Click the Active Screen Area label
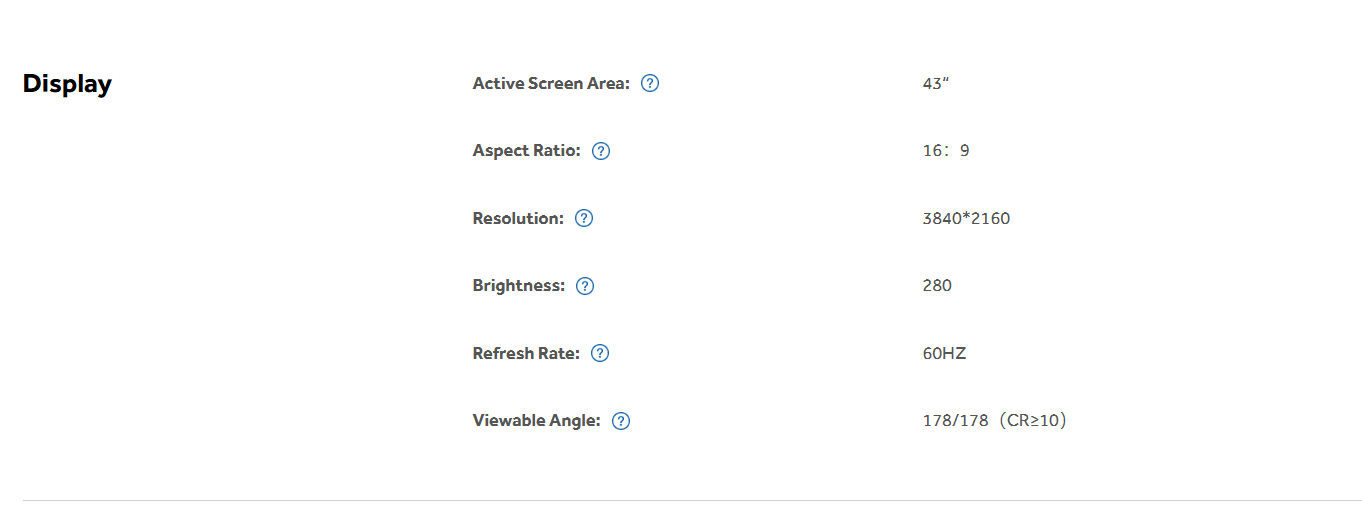1362x516 pixels. [551, 83]
